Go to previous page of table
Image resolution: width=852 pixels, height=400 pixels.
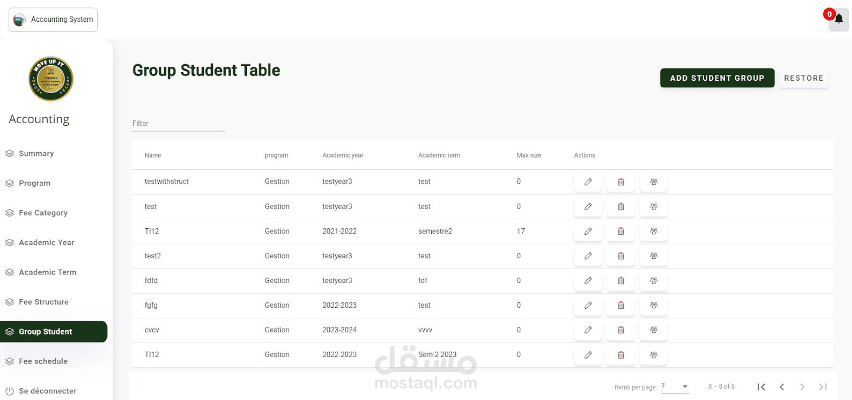(x=782, y=387)
